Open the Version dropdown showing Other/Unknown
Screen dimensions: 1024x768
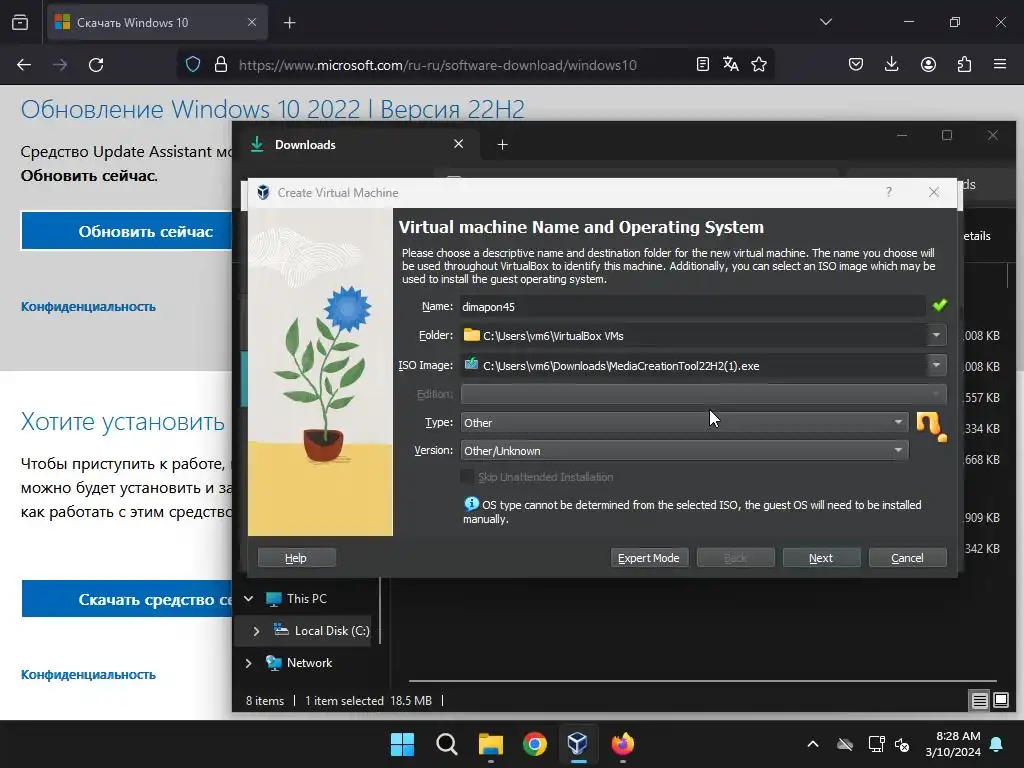click(x=684, y=451)
